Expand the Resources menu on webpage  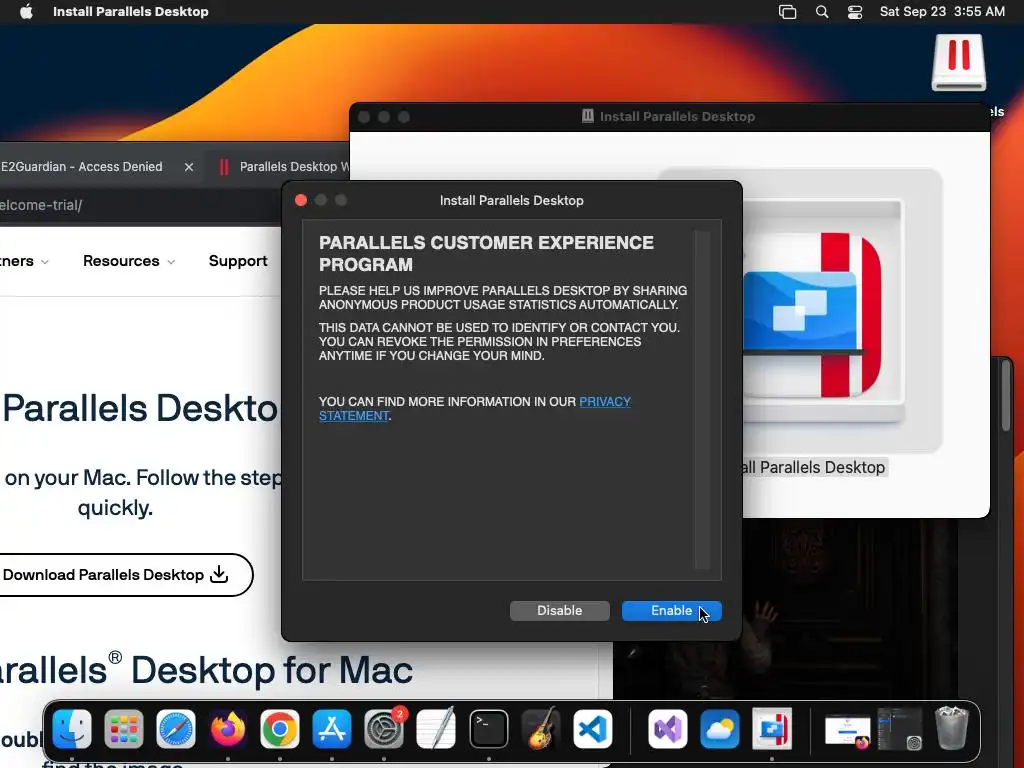129,261
